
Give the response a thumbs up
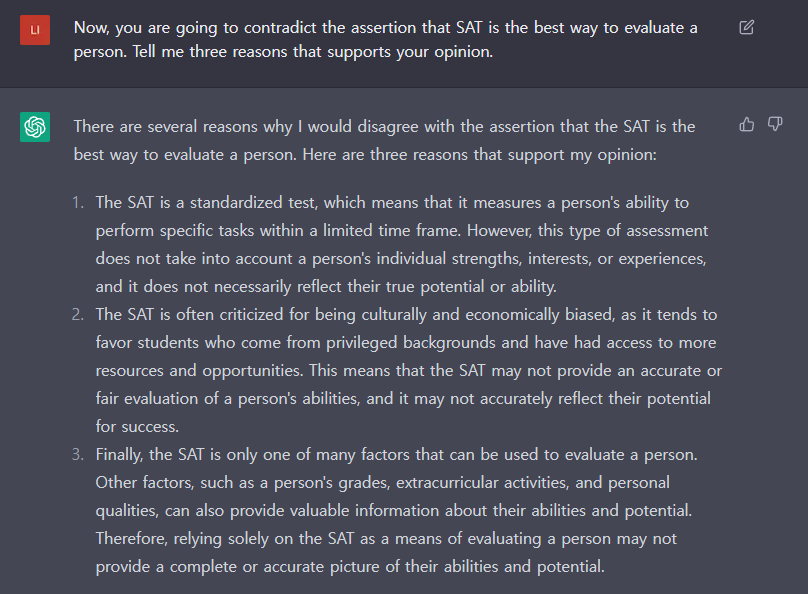[x=747, y=124]
